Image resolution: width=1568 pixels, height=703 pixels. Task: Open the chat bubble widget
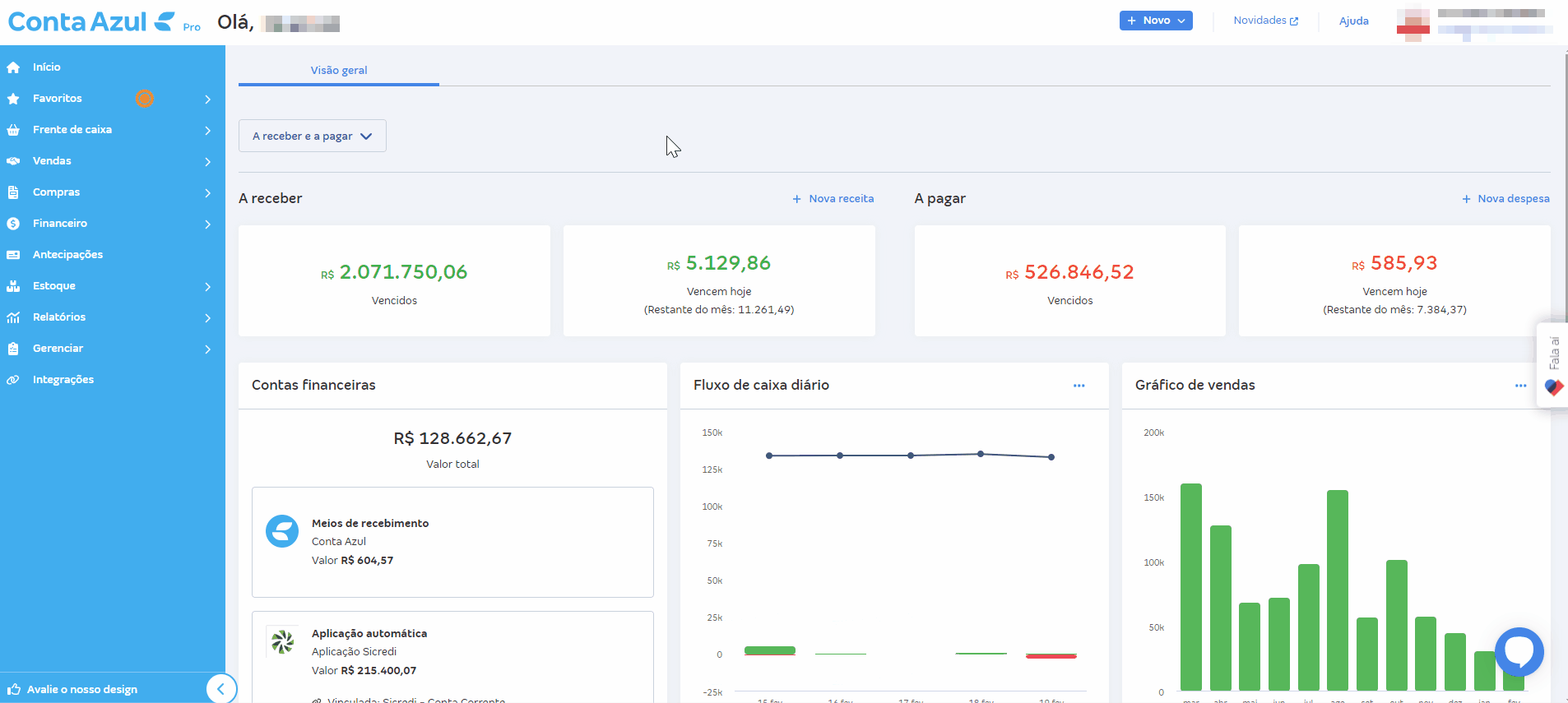click(x=1519, y=652)
